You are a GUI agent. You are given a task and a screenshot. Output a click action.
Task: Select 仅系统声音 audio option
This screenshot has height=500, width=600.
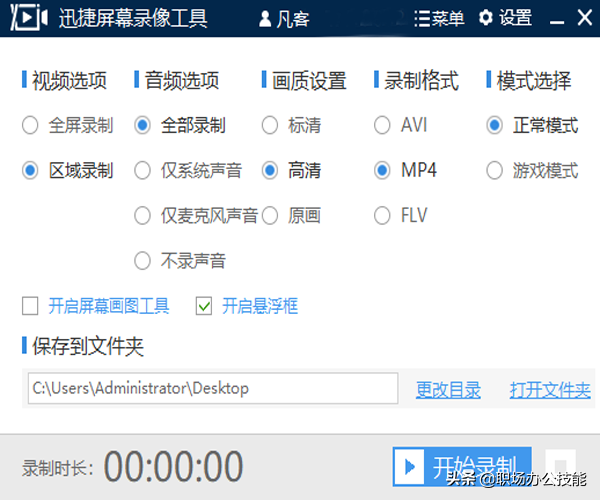click(x=188, y=170)
